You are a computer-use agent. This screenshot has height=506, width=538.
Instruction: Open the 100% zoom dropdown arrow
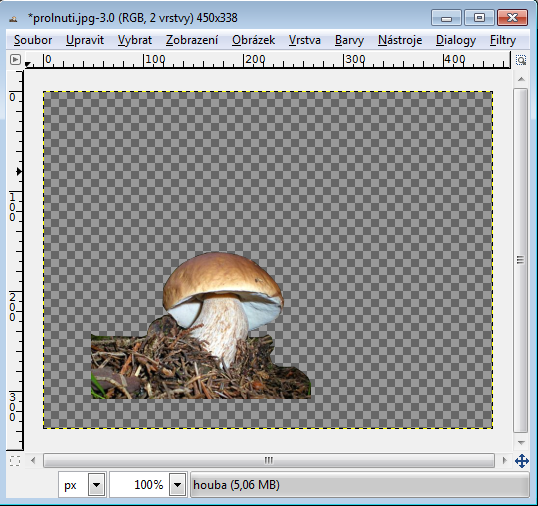click(177, 485)
